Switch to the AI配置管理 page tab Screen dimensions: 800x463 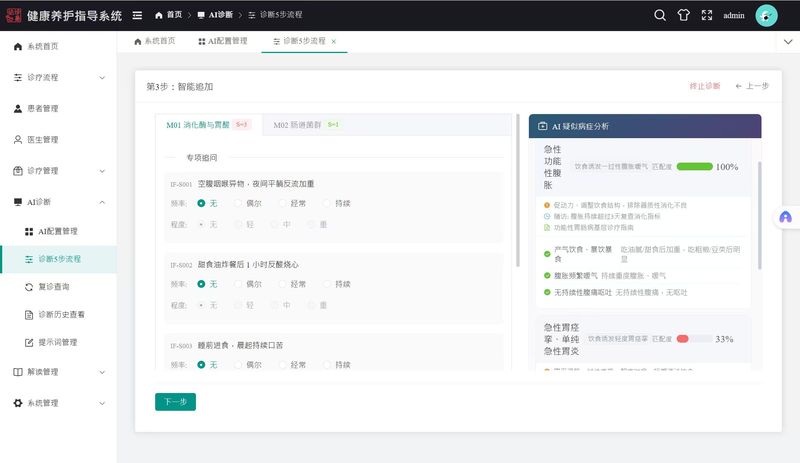click(x=223, y=41)
